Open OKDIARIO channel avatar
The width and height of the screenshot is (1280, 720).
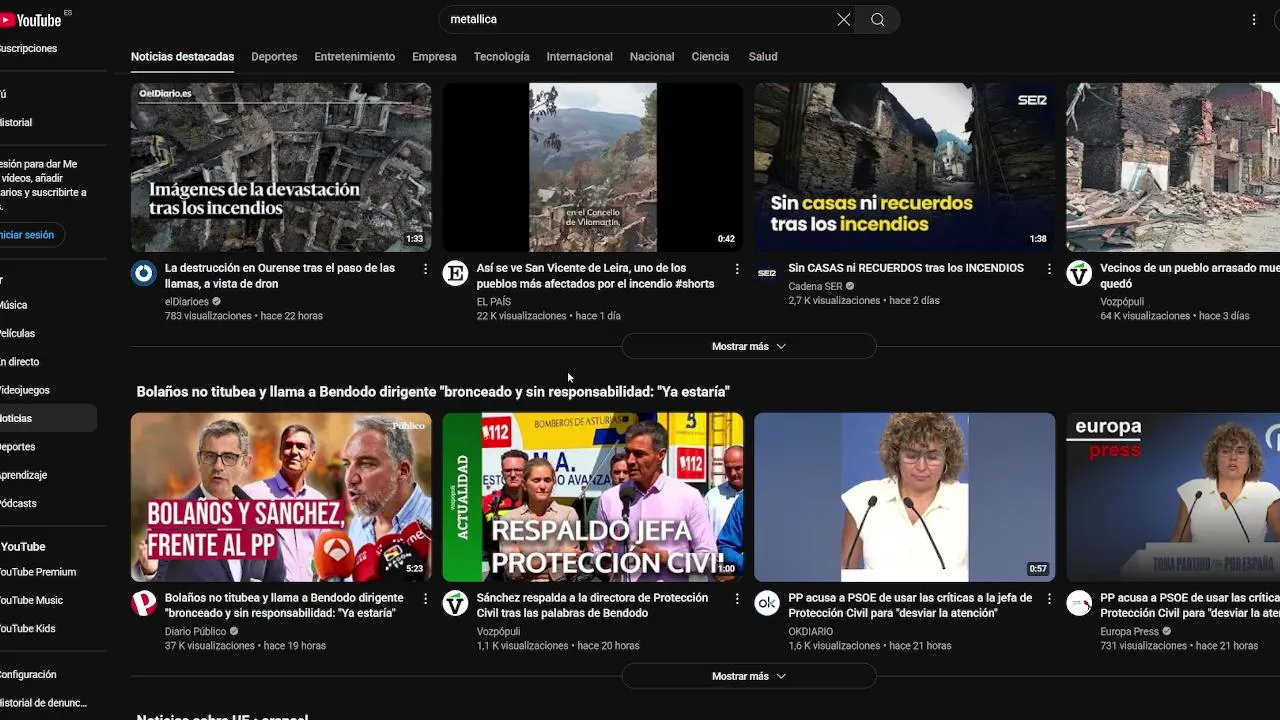[x=767, y=603]
